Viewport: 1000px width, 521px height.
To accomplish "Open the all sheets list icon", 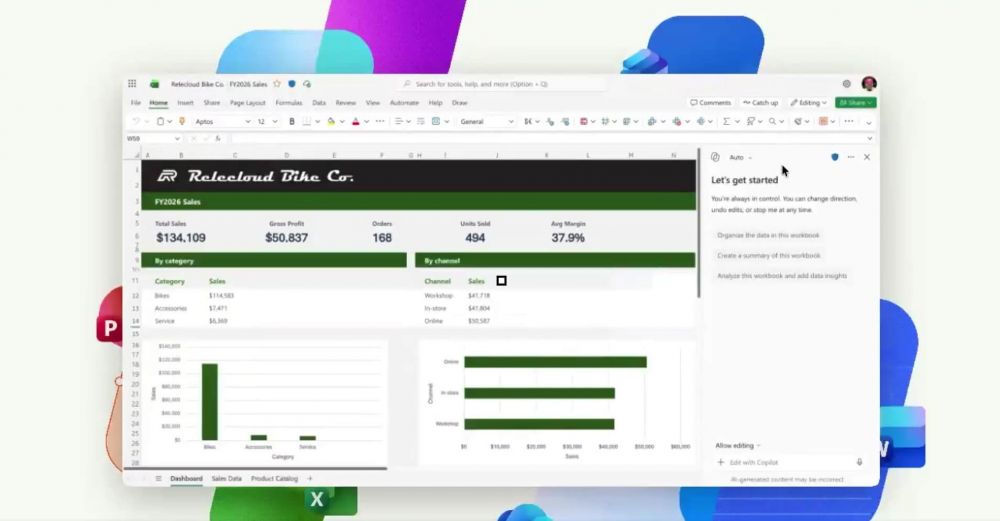I will pos(159,478).
